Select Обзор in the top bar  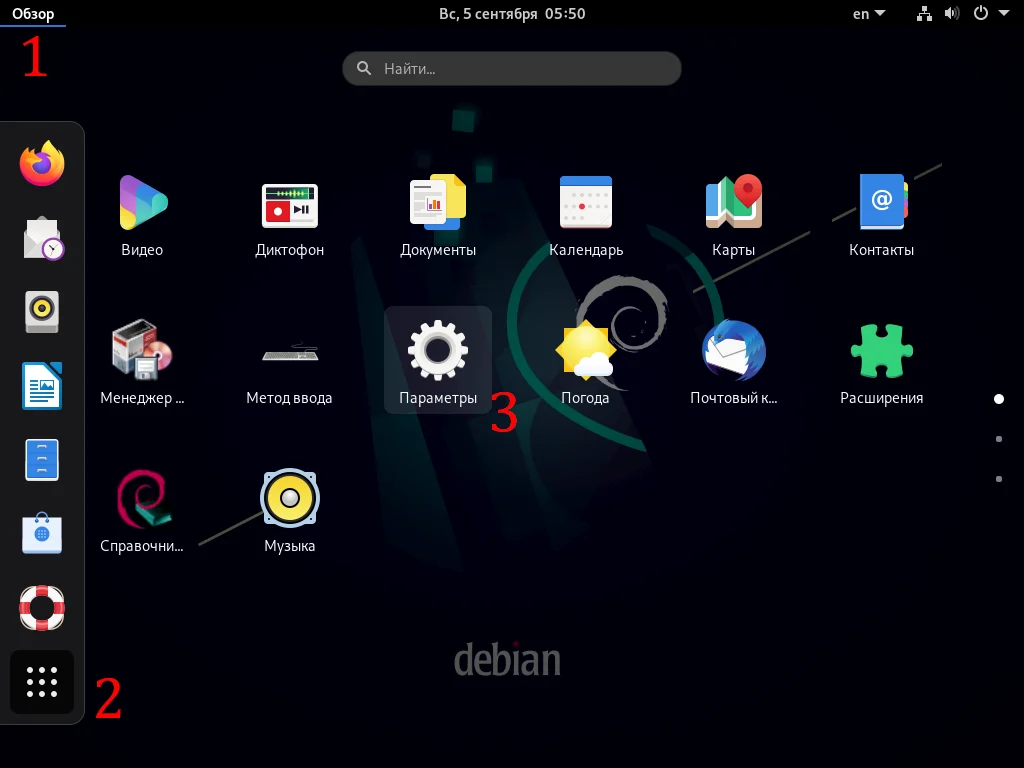click(32, 13)
